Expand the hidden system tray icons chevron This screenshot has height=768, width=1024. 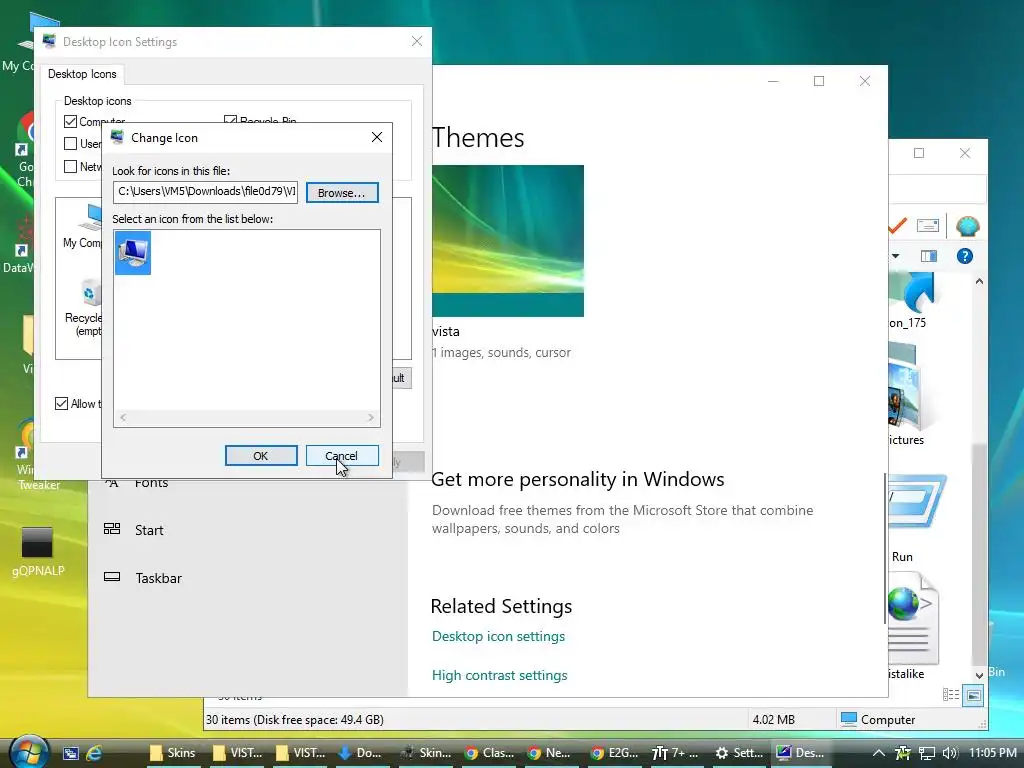tap(879, 753)
